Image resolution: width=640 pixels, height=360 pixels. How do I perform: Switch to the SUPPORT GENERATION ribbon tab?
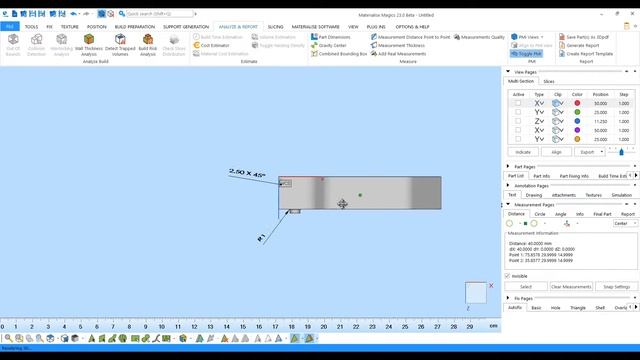point(186,27)
